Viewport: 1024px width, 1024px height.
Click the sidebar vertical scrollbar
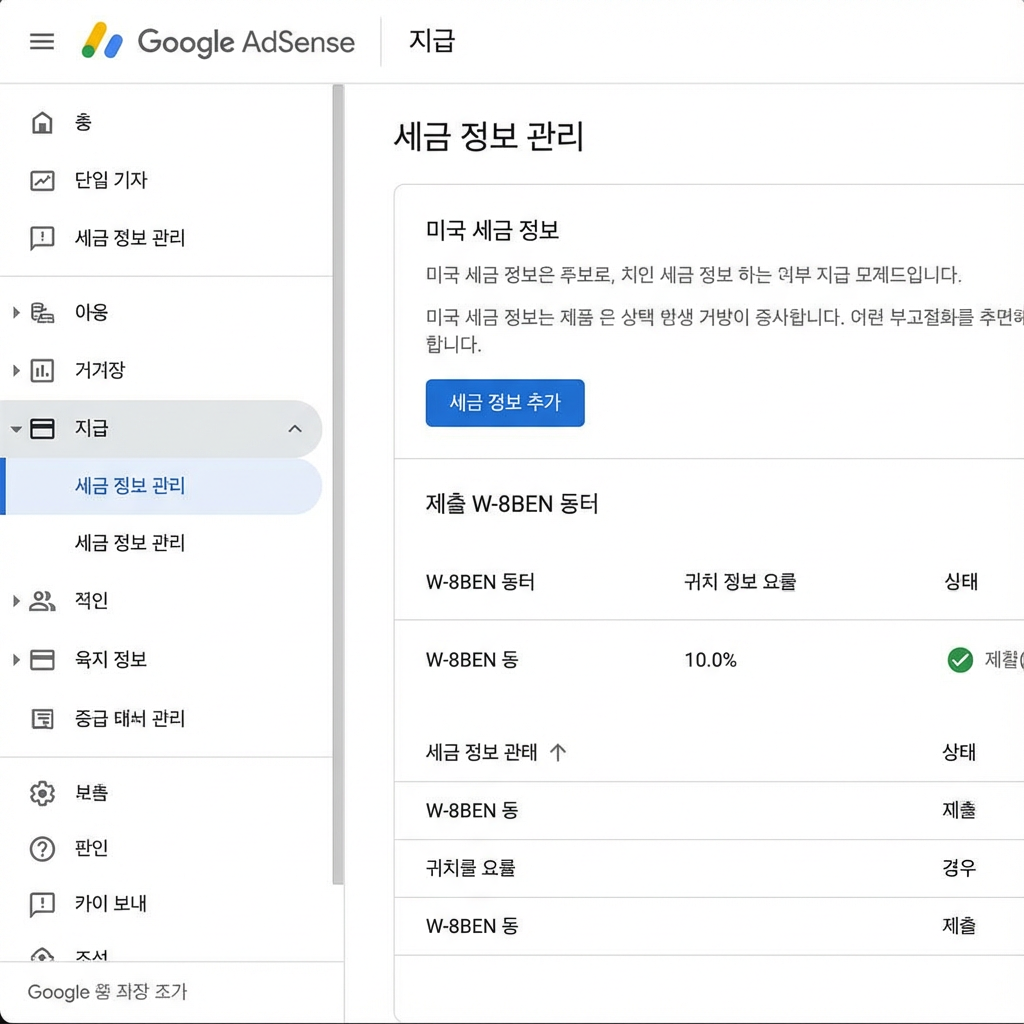click(x=338, y=484)
